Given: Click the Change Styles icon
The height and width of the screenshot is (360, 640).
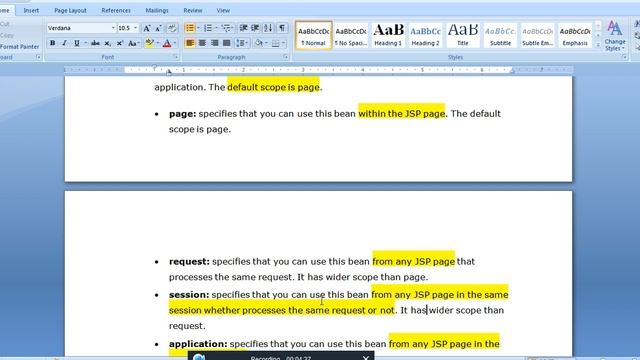Looking at the screenshot, I should pyautogui.click(x=615, y=36).
